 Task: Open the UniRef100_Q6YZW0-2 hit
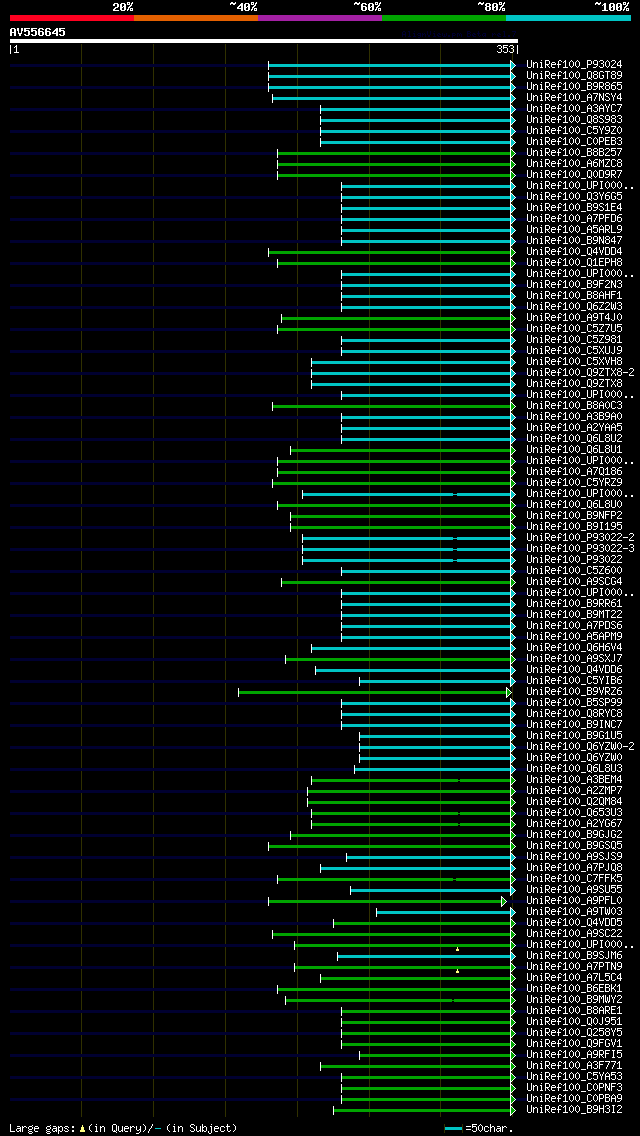[581, 746]
